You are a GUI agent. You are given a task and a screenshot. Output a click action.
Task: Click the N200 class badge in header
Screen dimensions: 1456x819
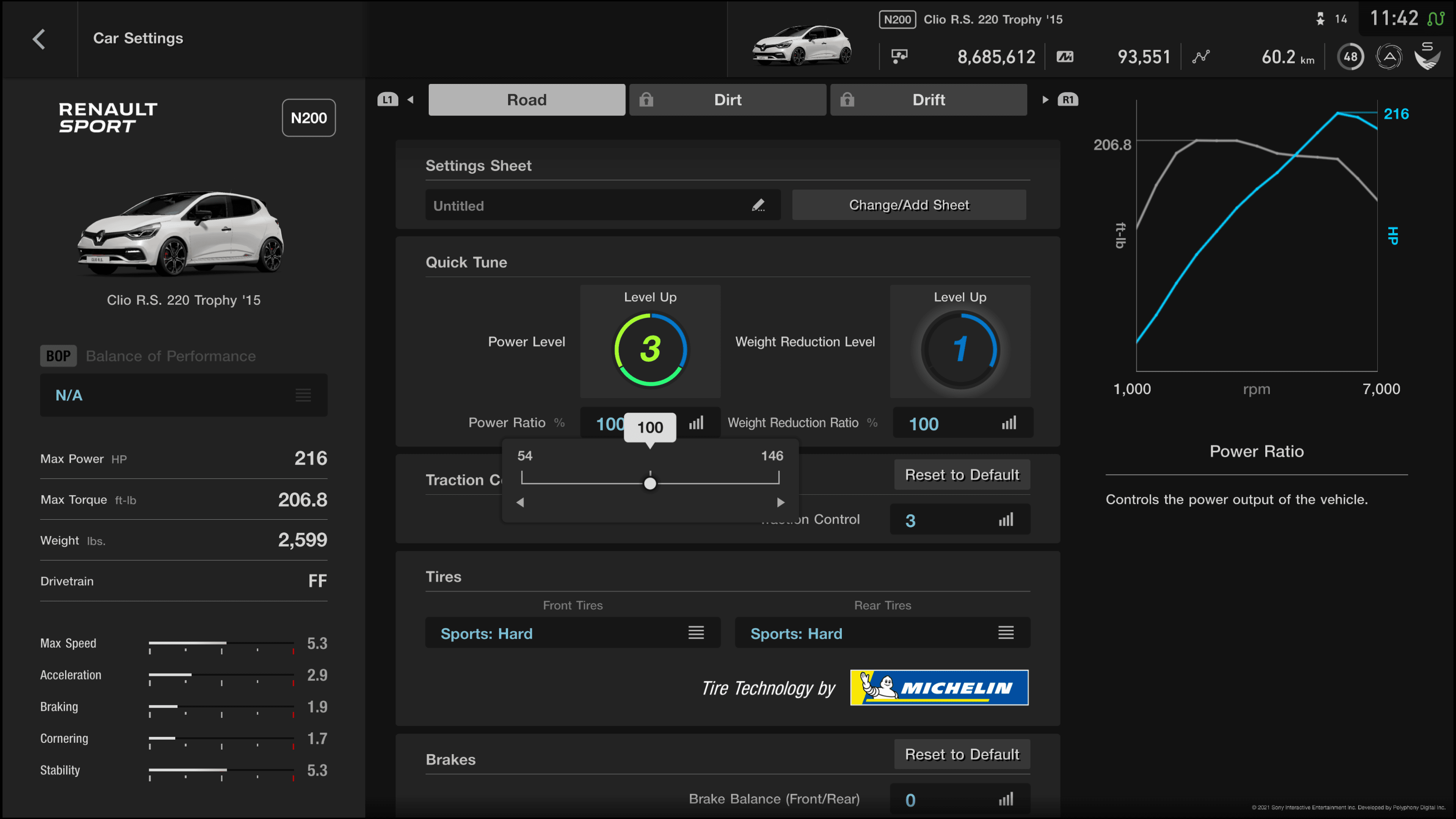click(897, 20)
